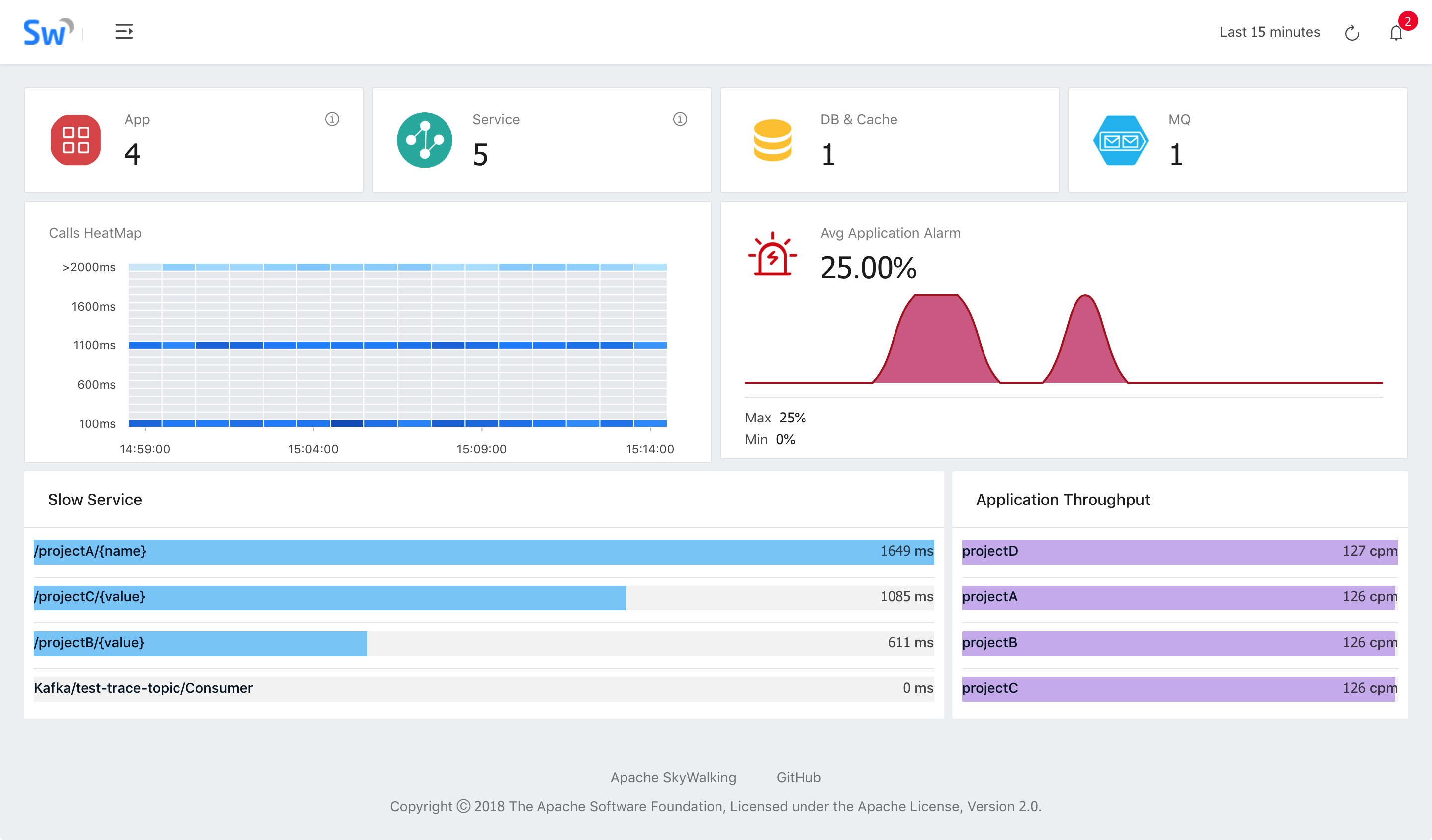This screenshot has width=1432, height=840.
Task: Open the App card info icon
Action: tap(332, 119)
